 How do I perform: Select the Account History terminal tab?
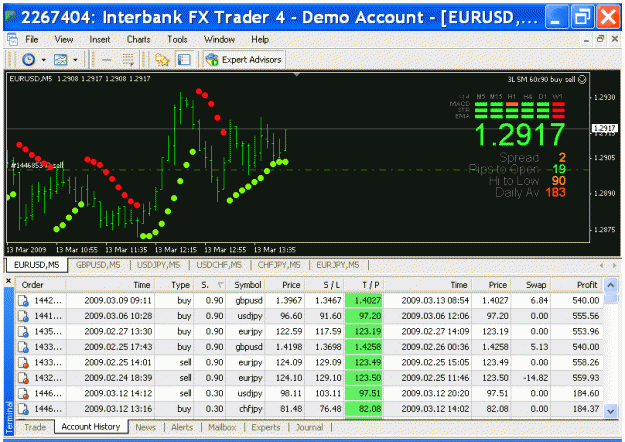pyautogui.click(x=90, y=427)
